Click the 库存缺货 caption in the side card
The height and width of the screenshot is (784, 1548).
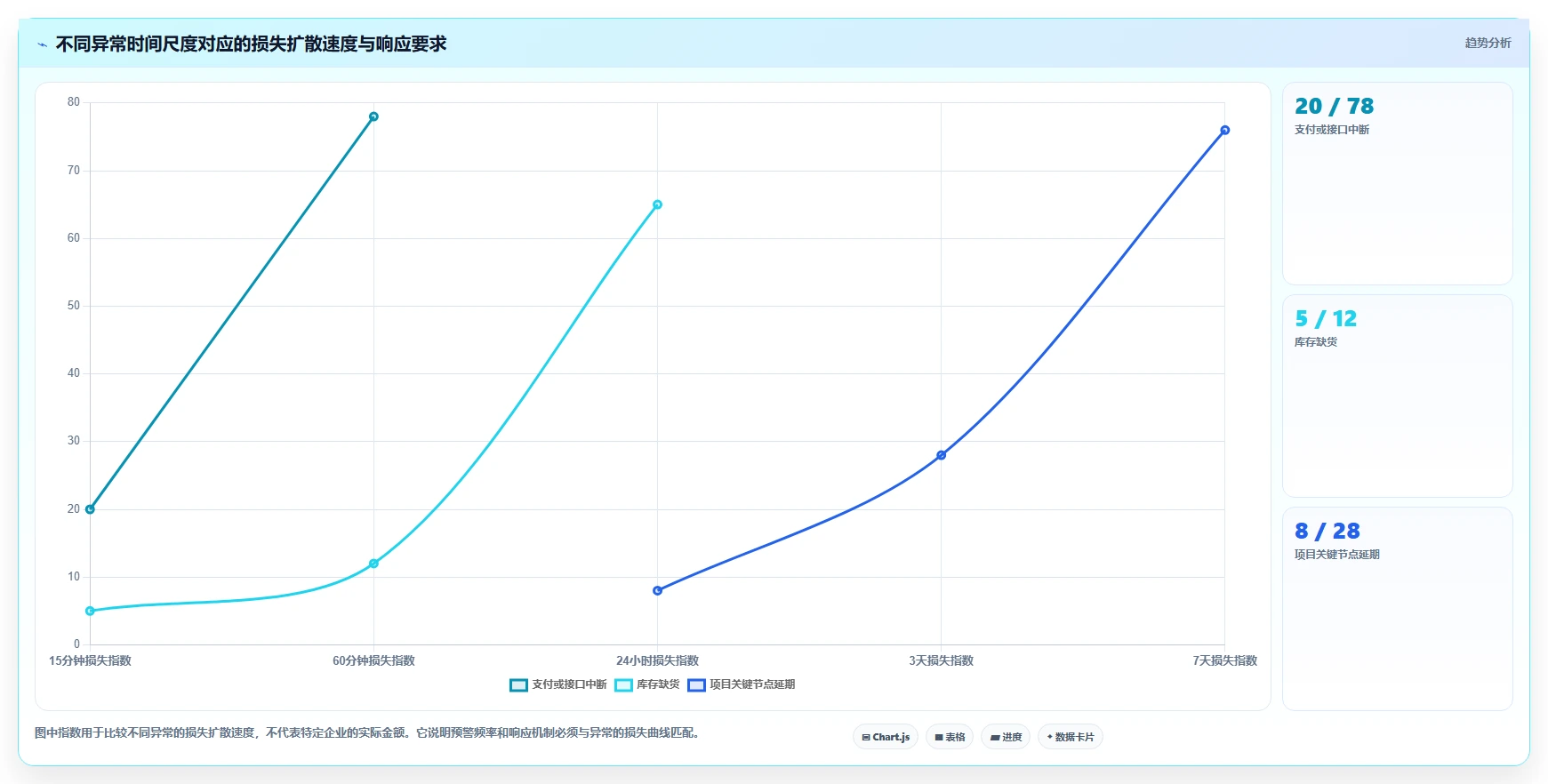click(1315, 342)
